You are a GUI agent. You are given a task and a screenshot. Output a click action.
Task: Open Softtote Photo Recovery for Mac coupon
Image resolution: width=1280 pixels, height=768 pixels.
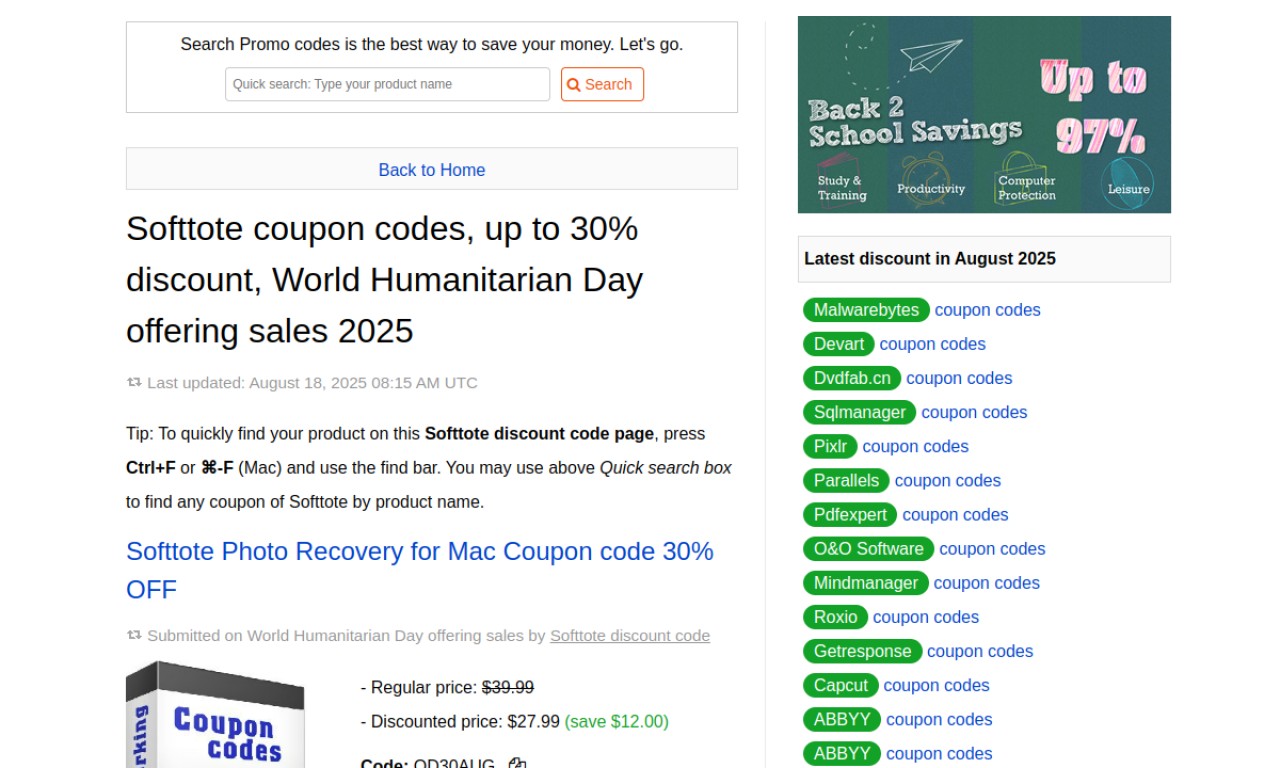tap(420, 570)
